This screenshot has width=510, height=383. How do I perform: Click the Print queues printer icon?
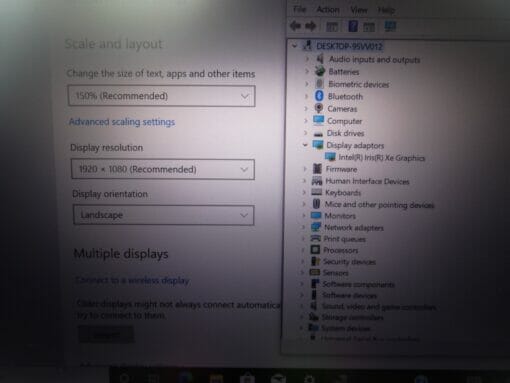tap(315, 239)
